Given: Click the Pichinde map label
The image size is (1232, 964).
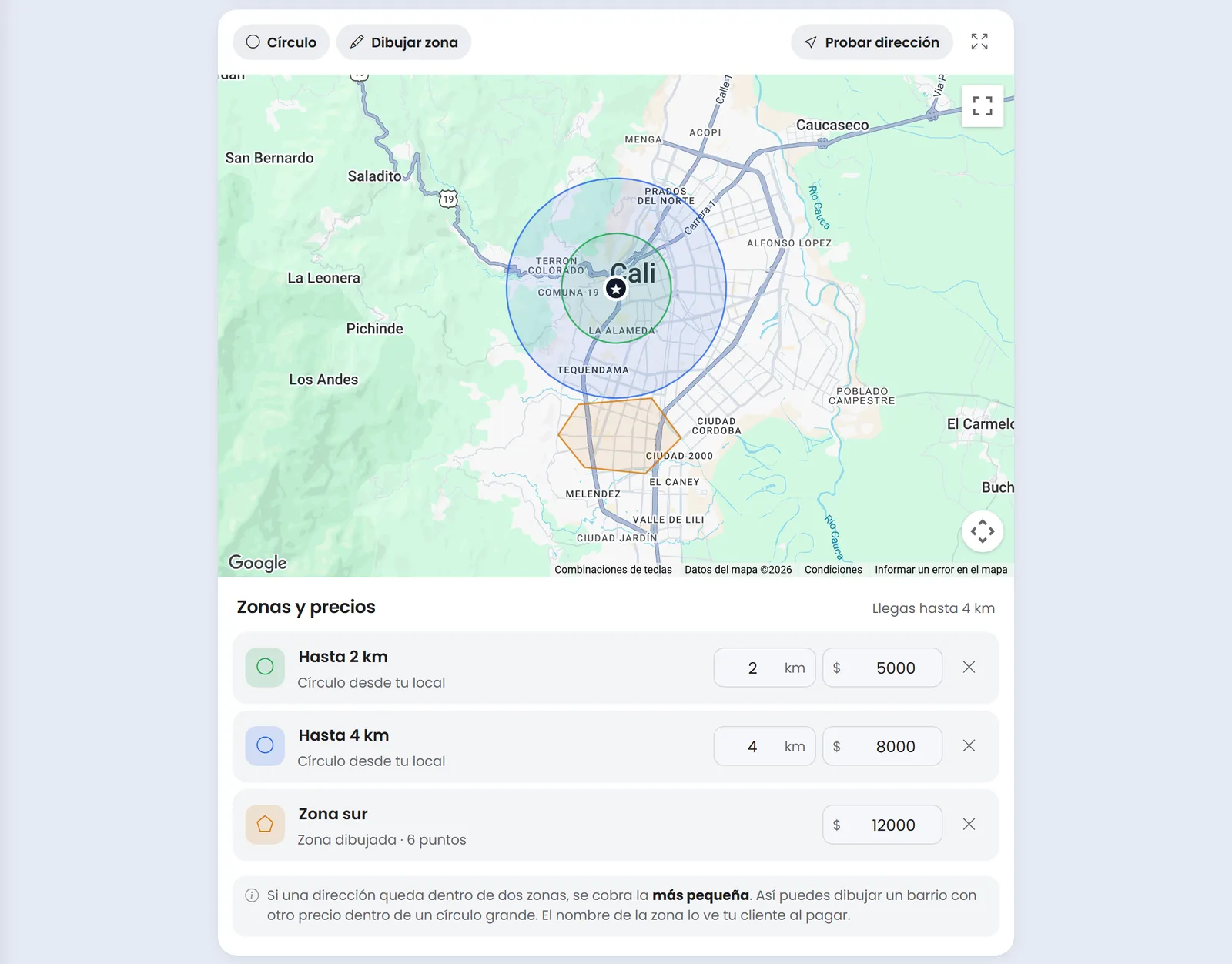Looking at the screenshot, I should 374,329.
